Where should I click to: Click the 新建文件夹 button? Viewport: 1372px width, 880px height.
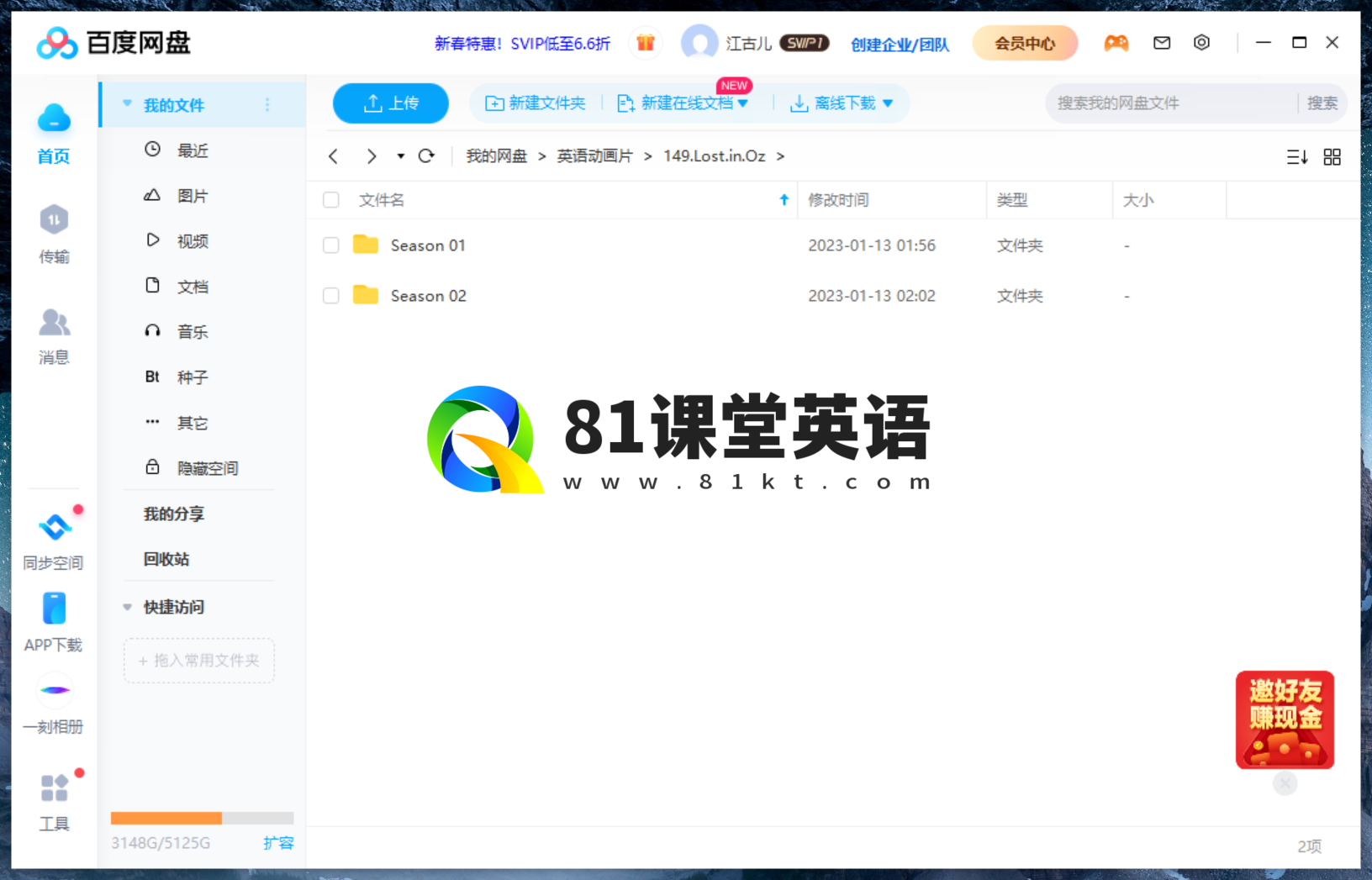536,103
